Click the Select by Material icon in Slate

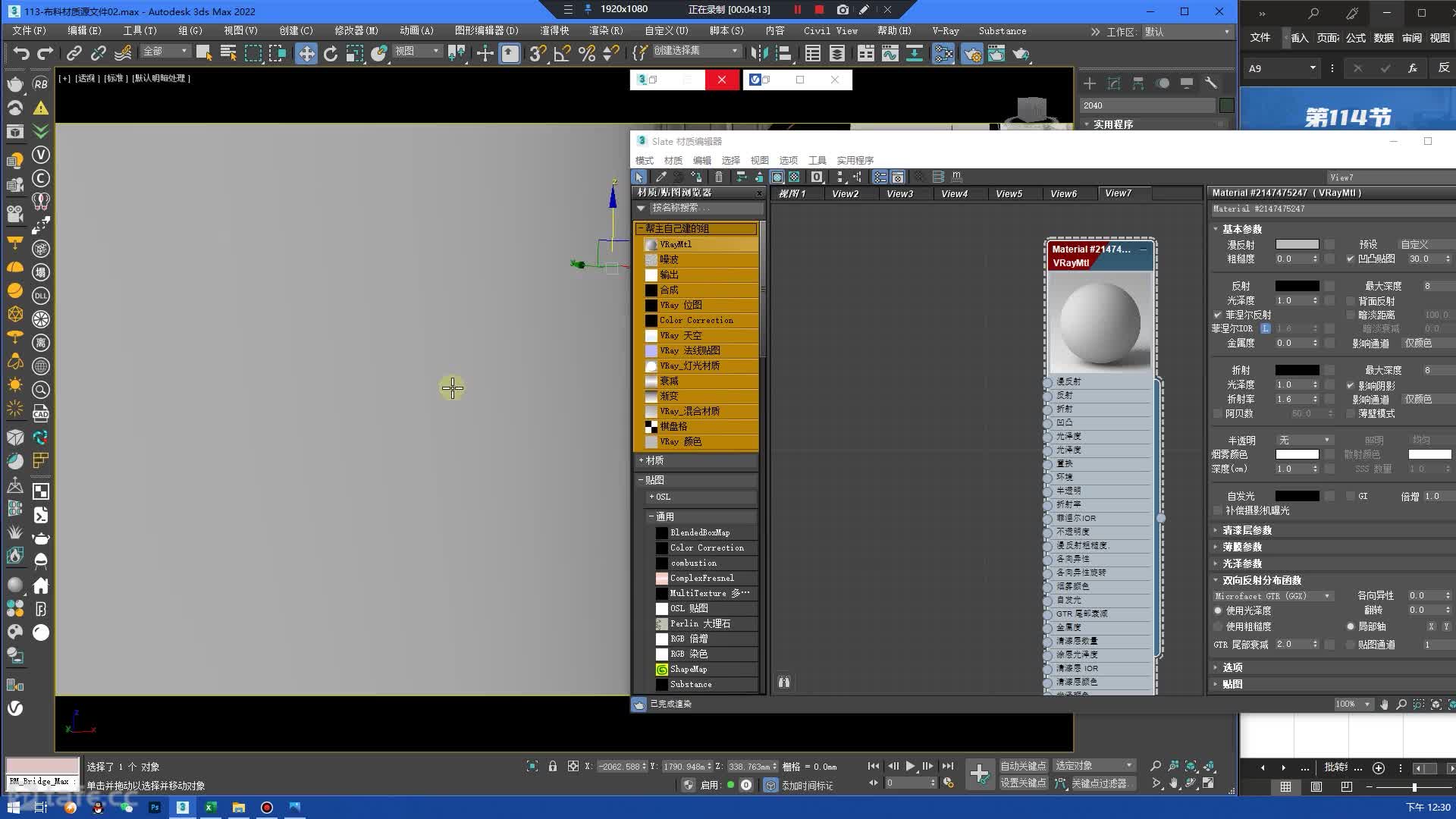click(919, 177)
